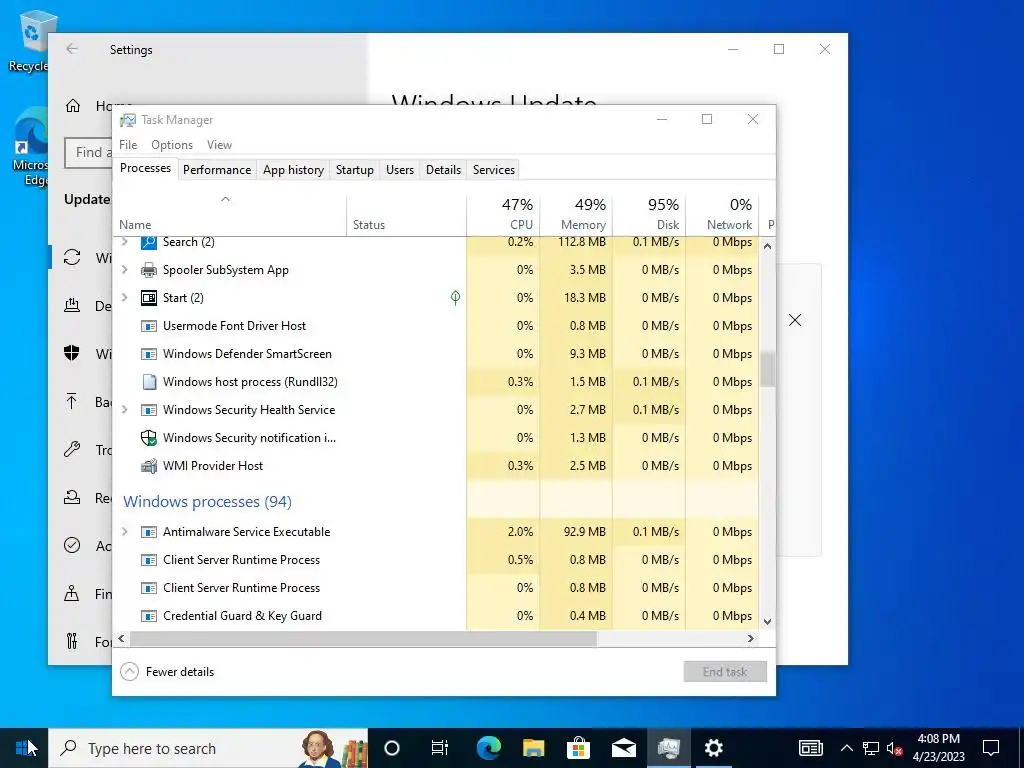Click the Settings gear taskbar icon
1024x768 pixels.
pyautogui.click(x=714, y=748)
